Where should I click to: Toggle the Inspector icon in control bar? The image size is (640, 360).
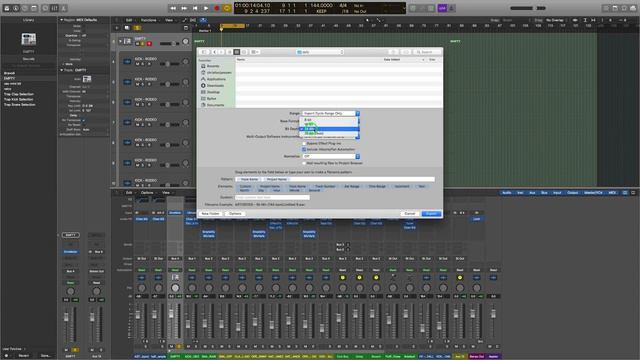(x=16, y=8)
